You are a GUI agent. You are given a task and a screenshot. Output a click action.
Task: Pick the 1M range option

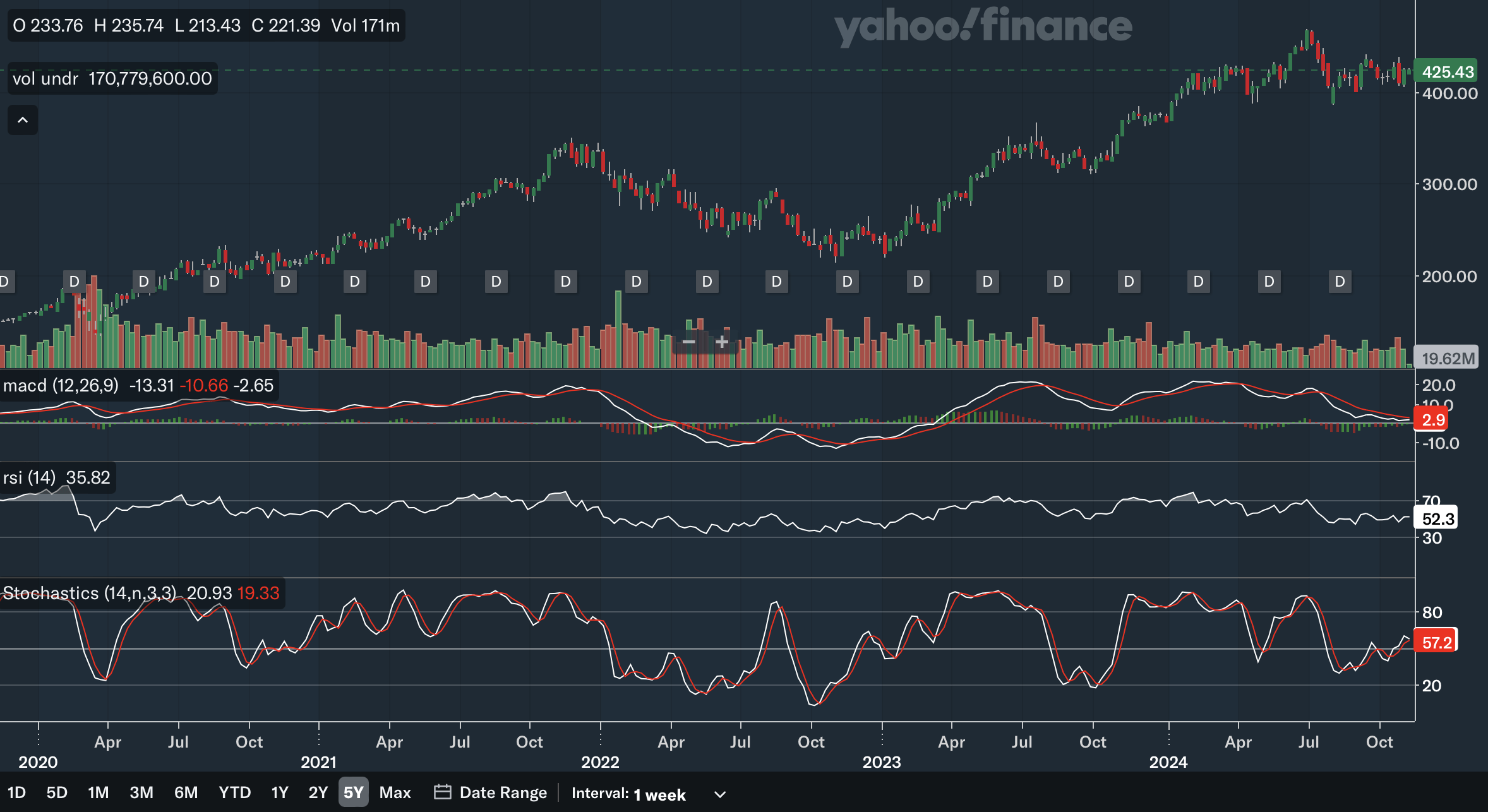pos(98,792)
